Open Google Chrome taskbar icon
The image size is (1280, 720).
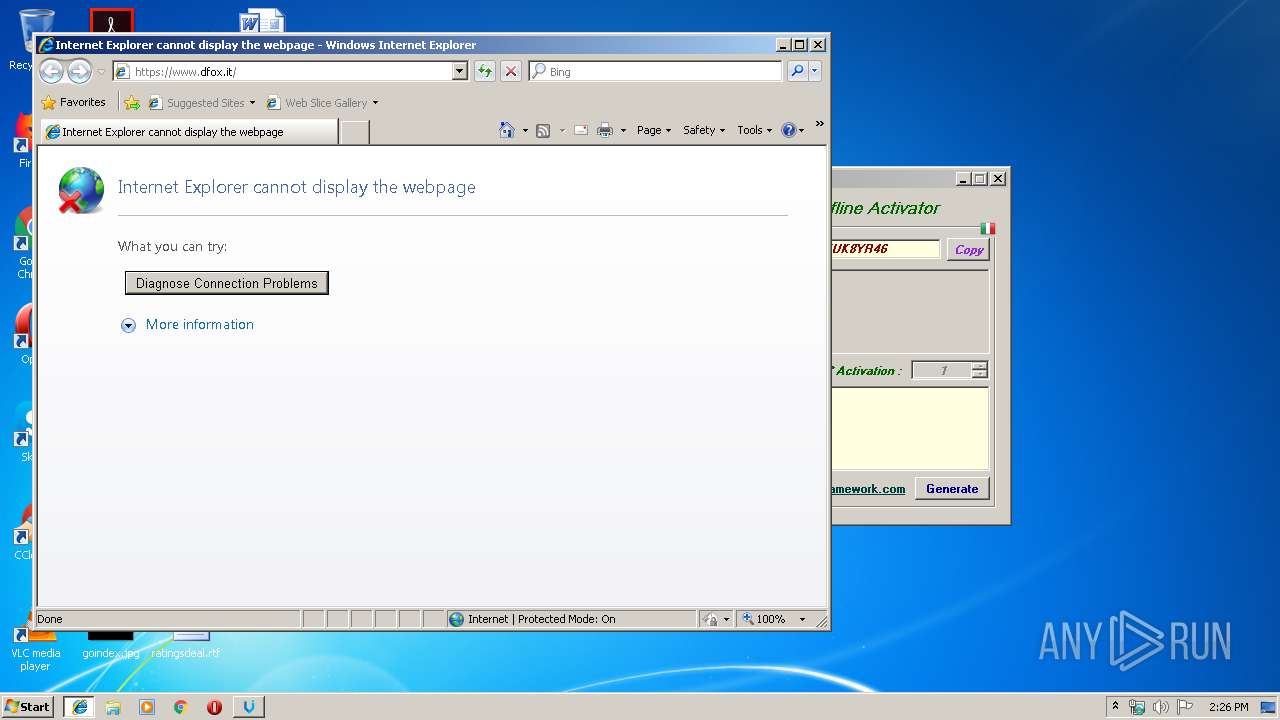click(181, 707)
